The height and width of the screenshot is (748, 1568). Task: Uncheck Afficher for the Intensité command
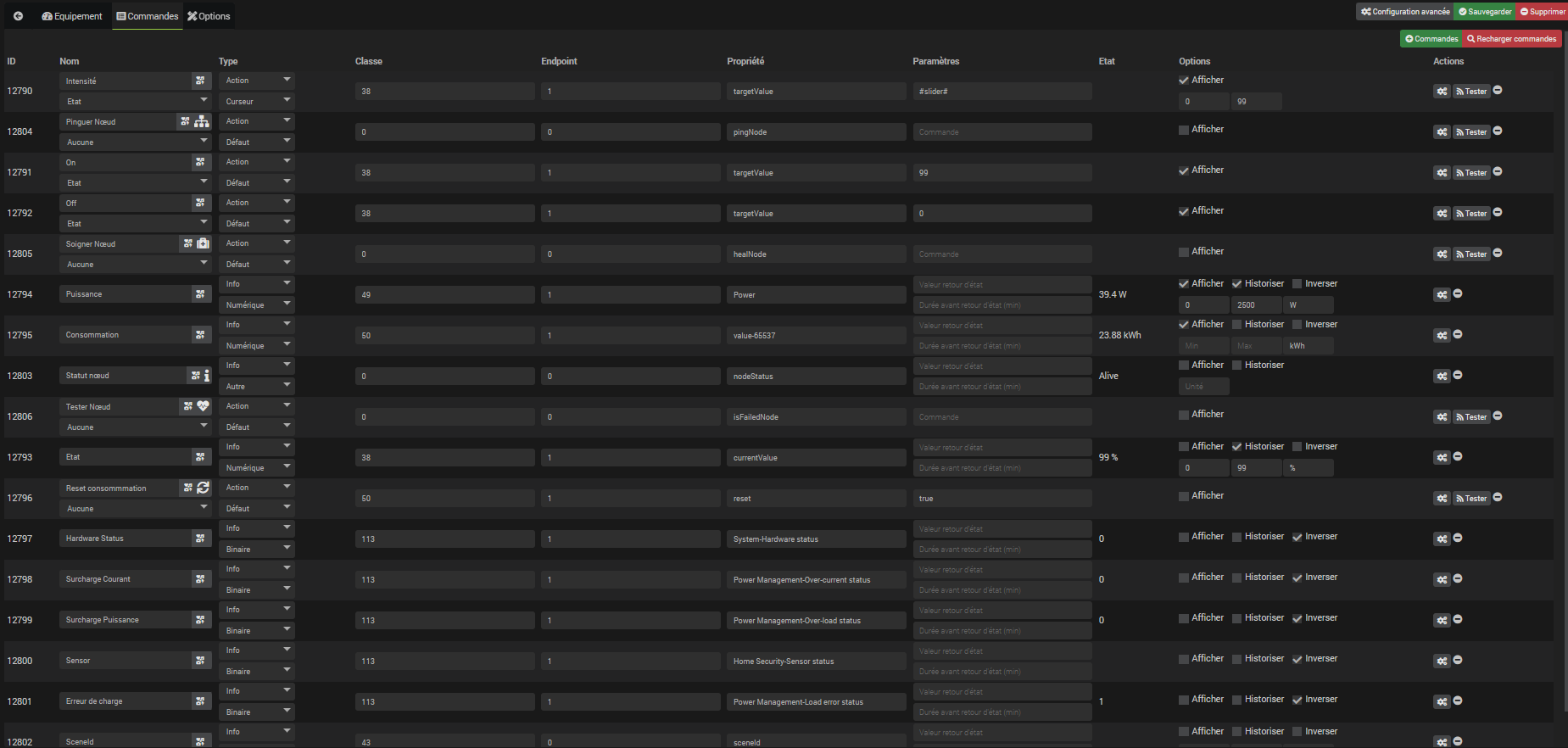pyautogui.click(x=1184, y=81)
